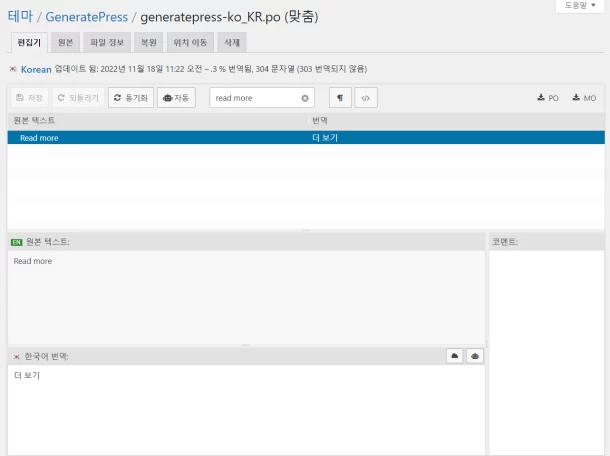The height and width of the screenshot is (456, 610).
Task: Click the EN badge icon next to 원본 텍스트
Action: click(17, 242)
